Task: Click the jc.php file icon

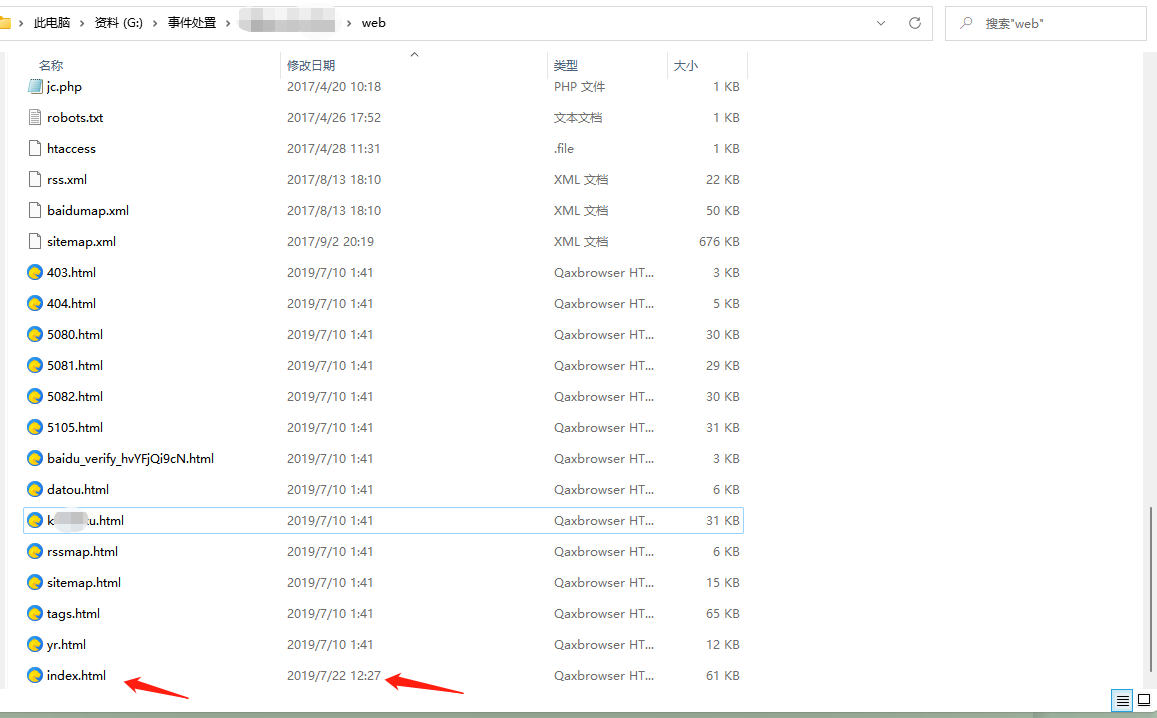Action: [35, 87]
